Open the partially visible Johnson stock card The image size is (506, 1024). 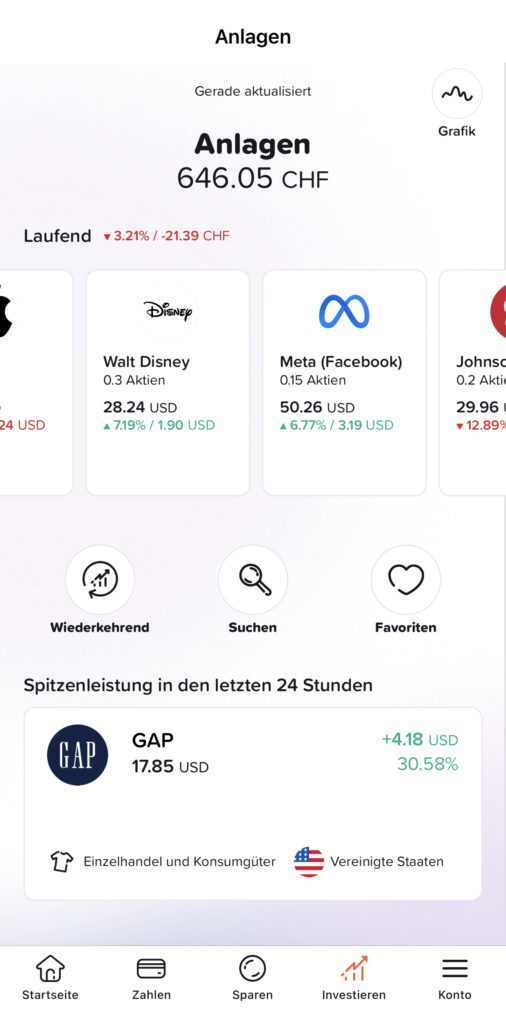pyautogui.click(x=473, y=383)
